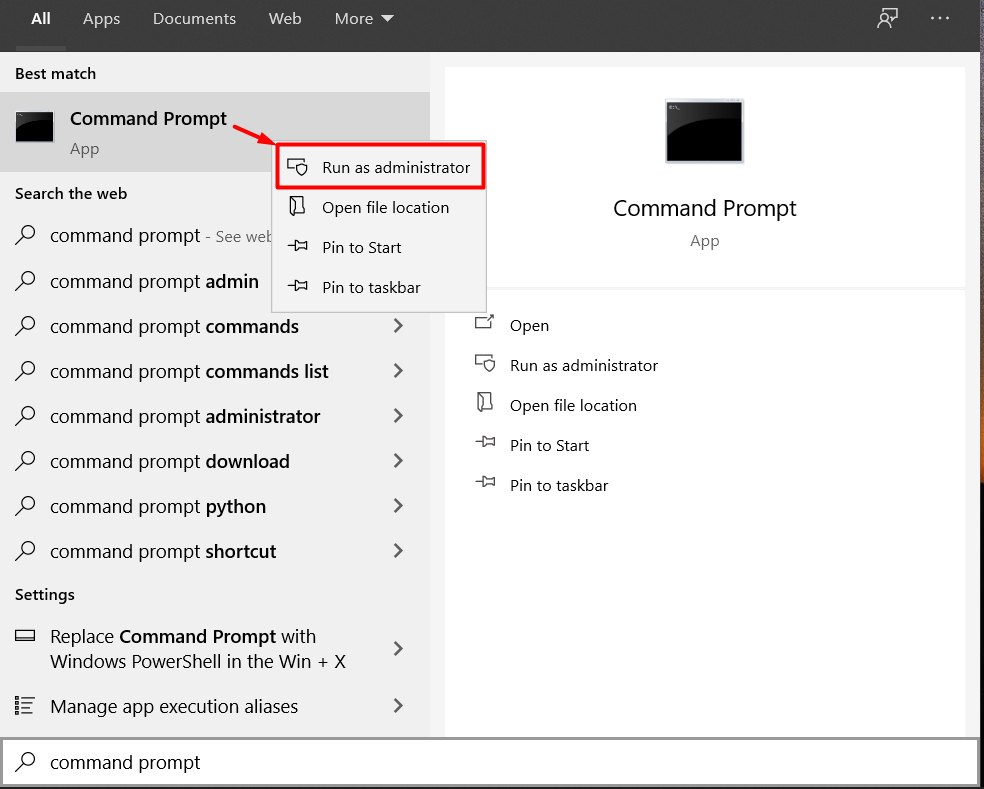
Task: Switch to the Web tab
Action: pyautogui.click(x=285, y=19)
